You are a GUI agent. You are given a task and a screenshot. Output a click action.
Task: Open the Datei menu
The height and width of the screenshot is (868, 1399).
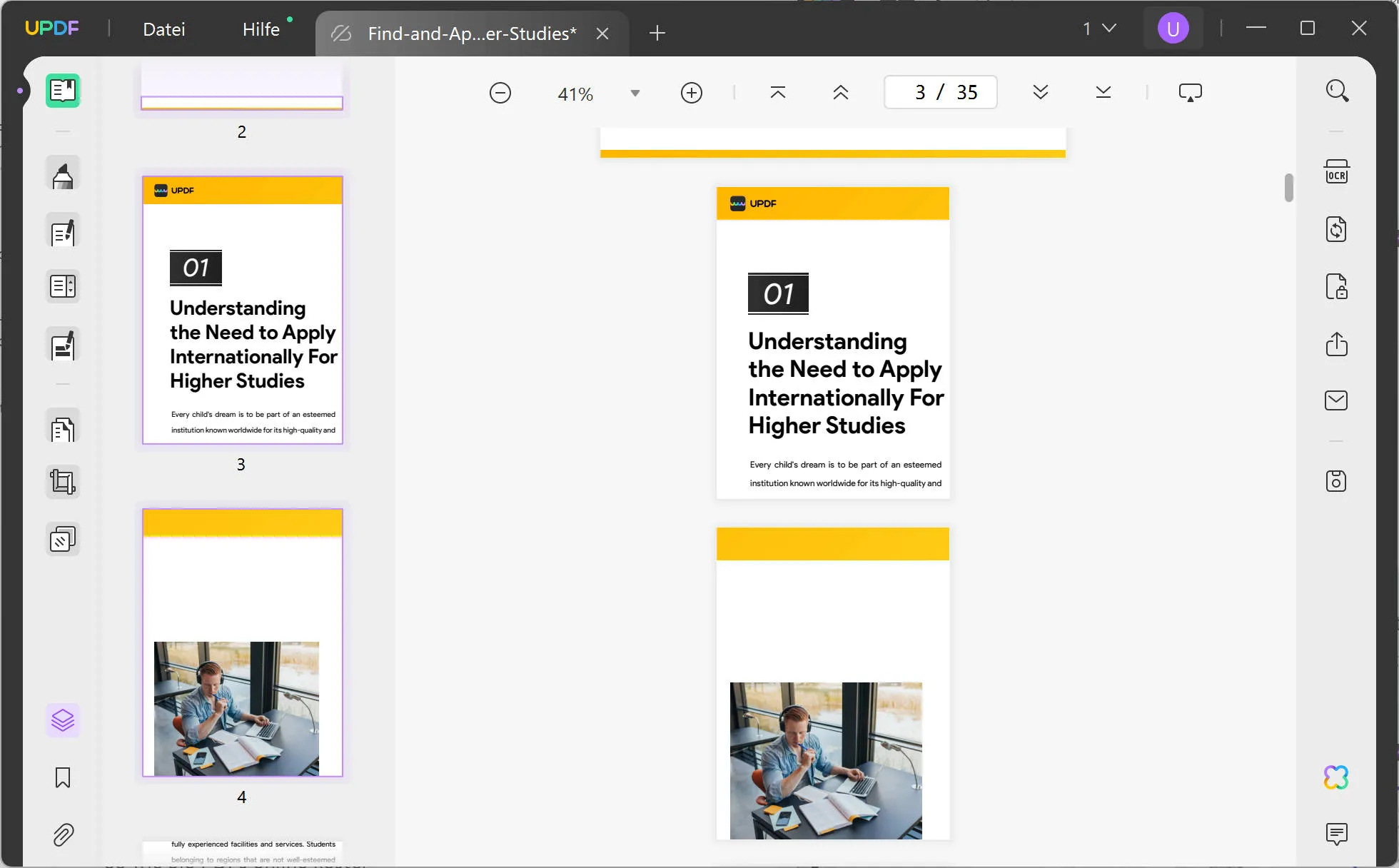coord(164,29)
